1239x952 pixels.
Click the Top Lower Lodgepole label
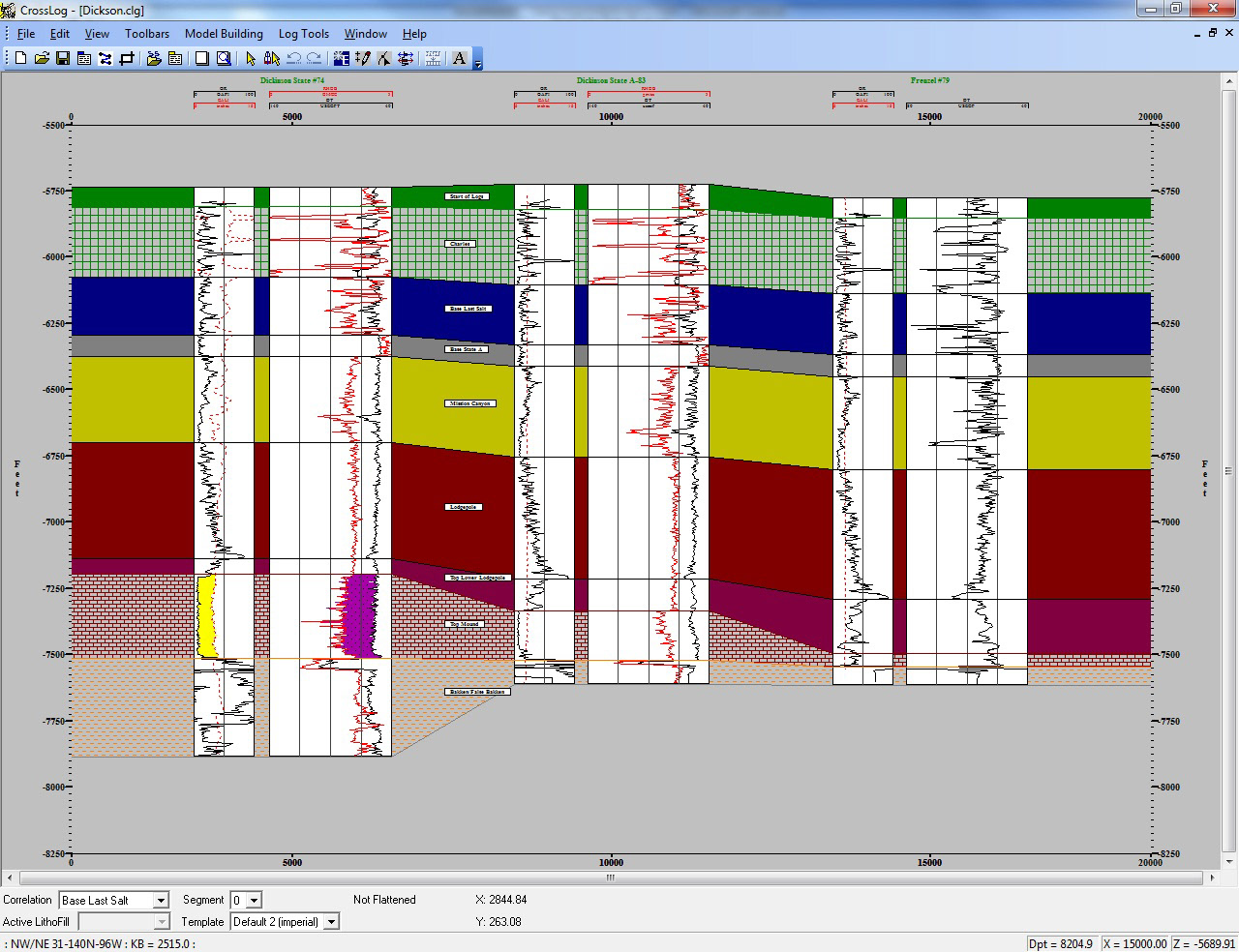pos(477,578)
